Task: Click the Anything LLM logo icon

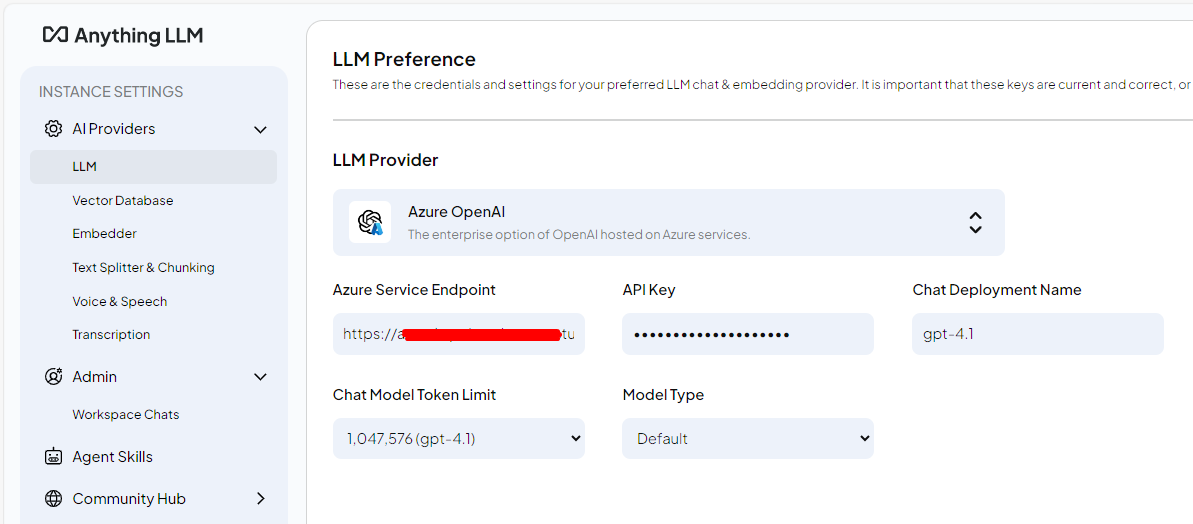Action: 56,35
